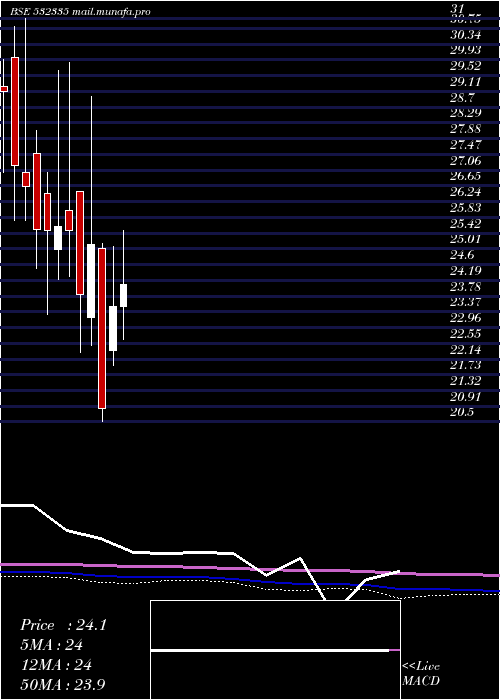This screenshot has height=700, width=500.
Task: Select the 26.65 price axis label
Action: coord(465,176)
